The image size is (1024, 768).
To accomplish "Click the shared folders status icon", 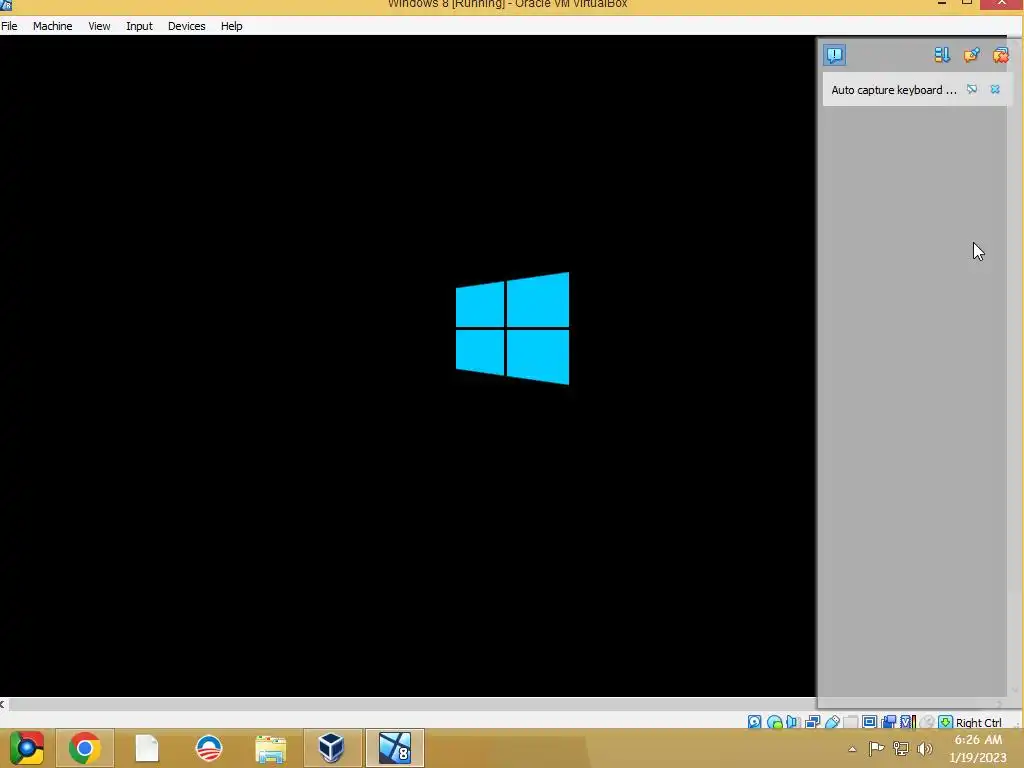I will tap(850, 722).
